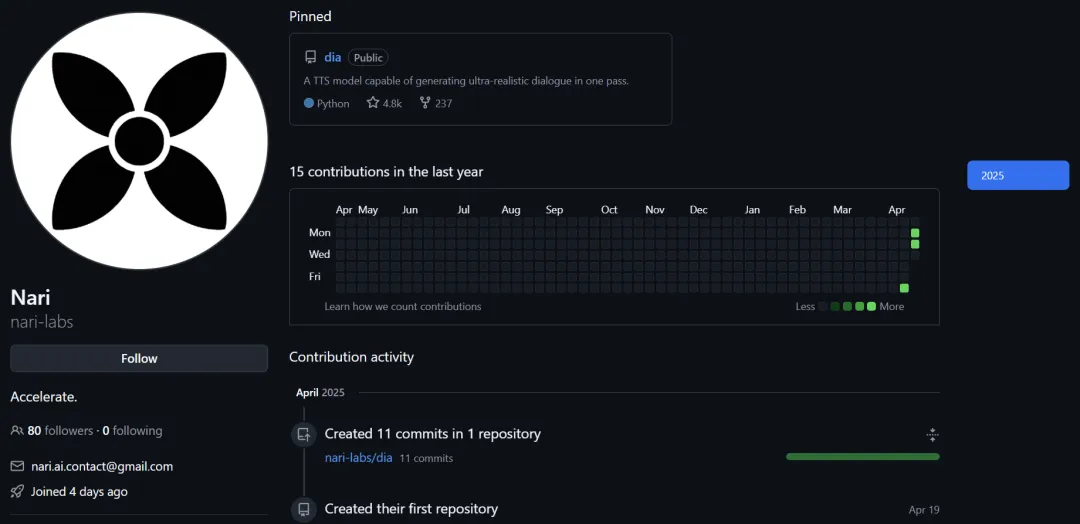This screenshot has width=1080, height=524.
Task: Collapse the commits activity section
Action: 932,434
